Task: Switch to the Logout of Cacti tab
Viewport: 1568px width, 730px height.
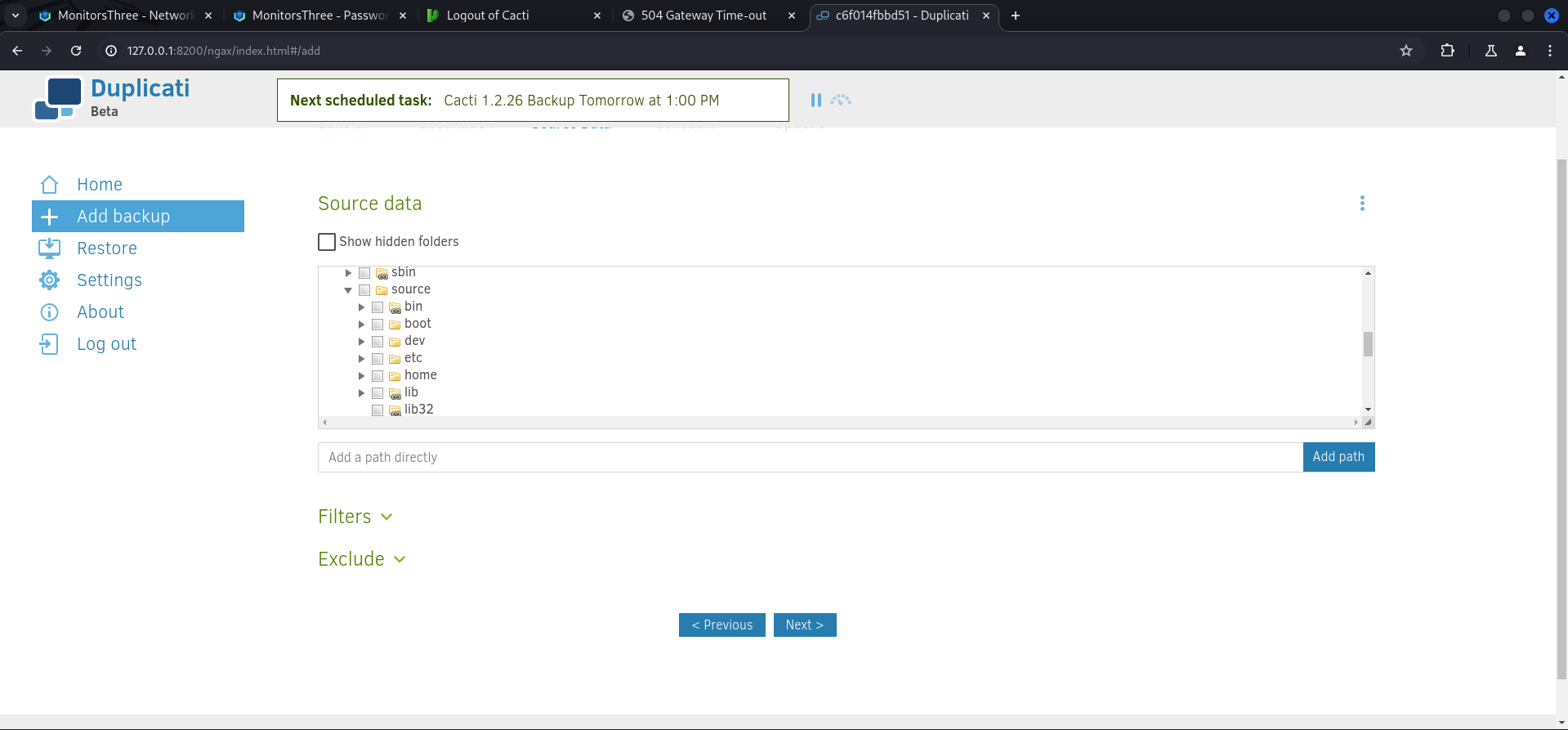Action: tap(488, 16)
